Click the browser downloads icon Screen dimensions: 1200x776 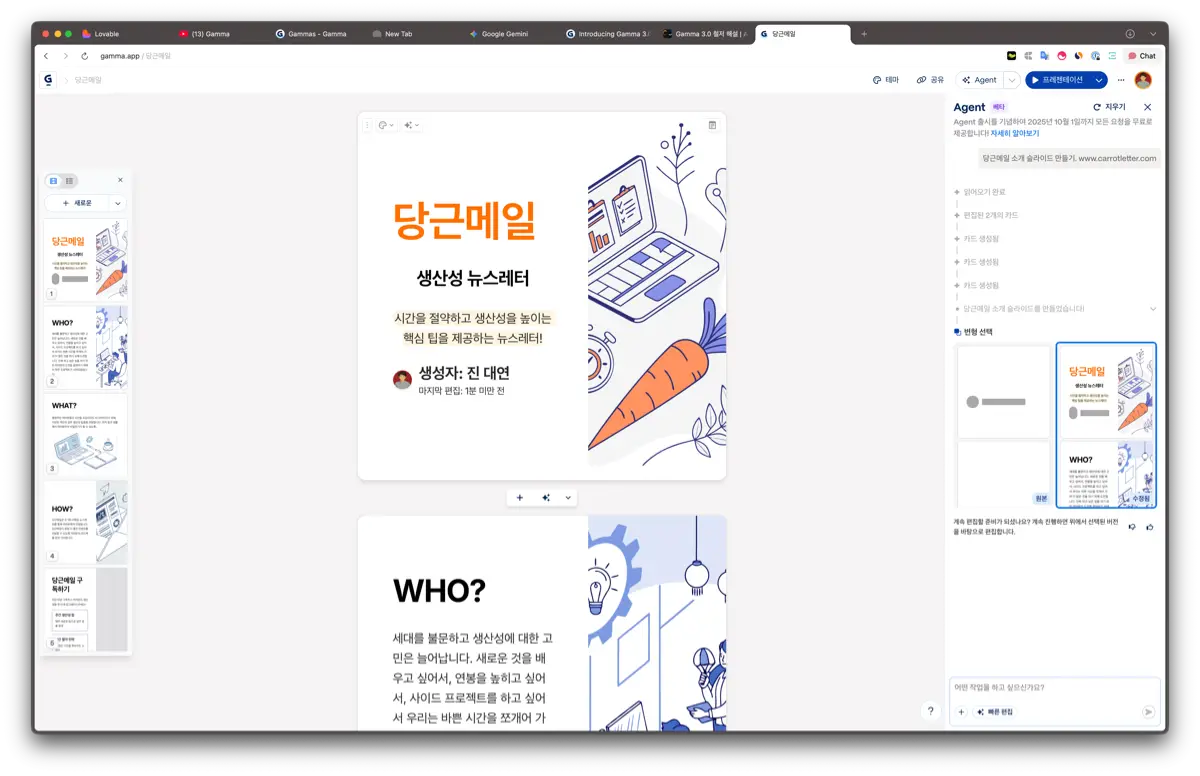click(1130, 34)
